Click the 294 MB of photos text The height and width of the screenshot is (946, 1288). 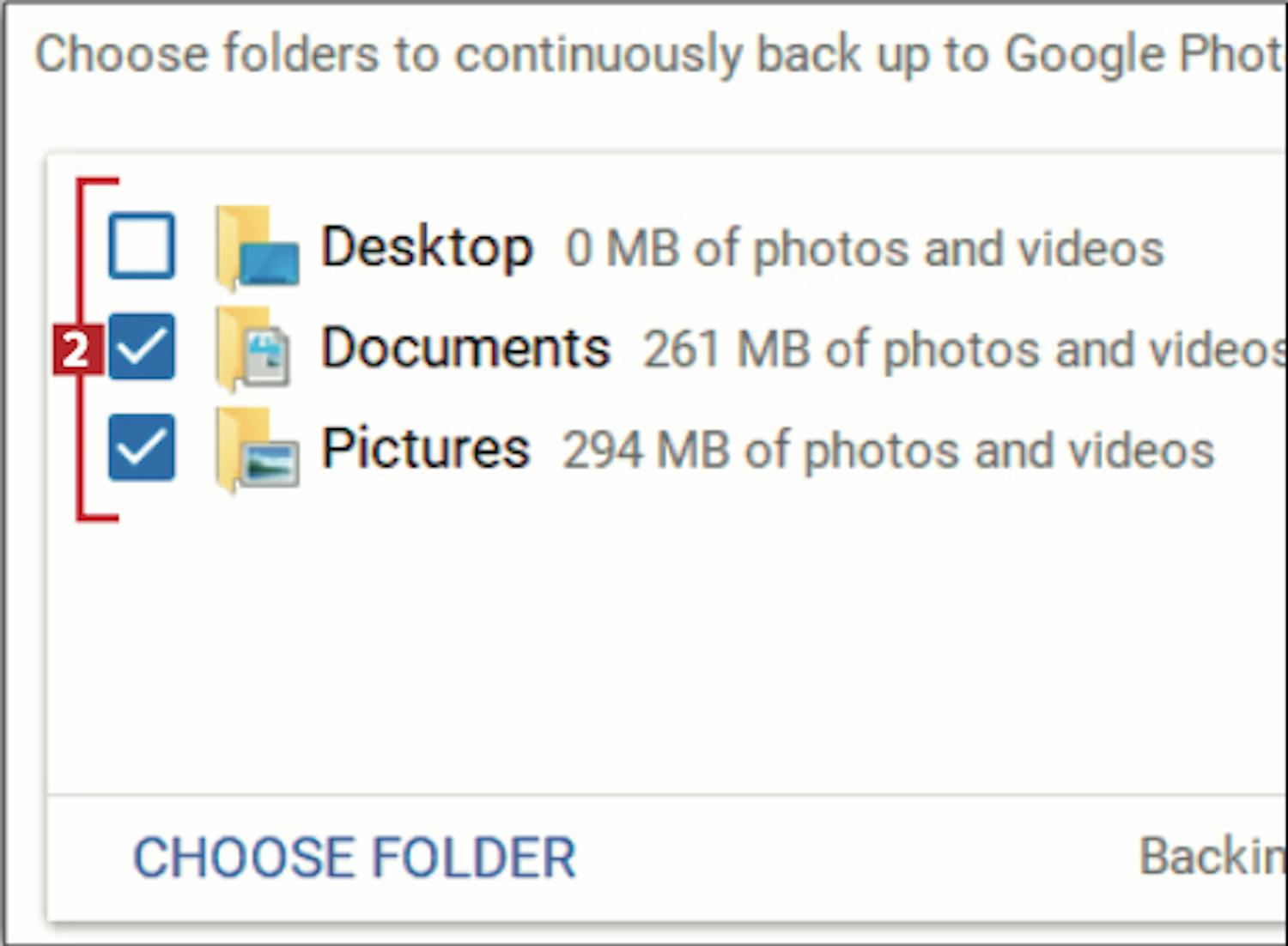click(x=888, y=451)
